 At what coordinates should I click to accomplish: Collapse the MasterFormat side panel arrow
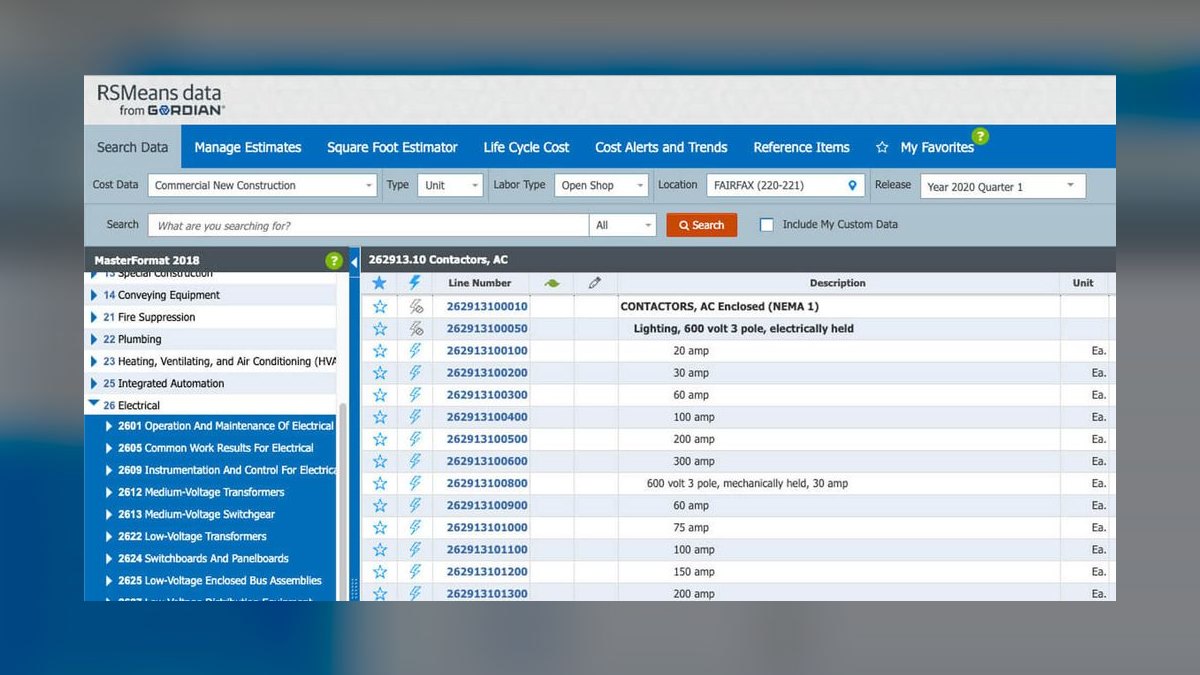354,262
